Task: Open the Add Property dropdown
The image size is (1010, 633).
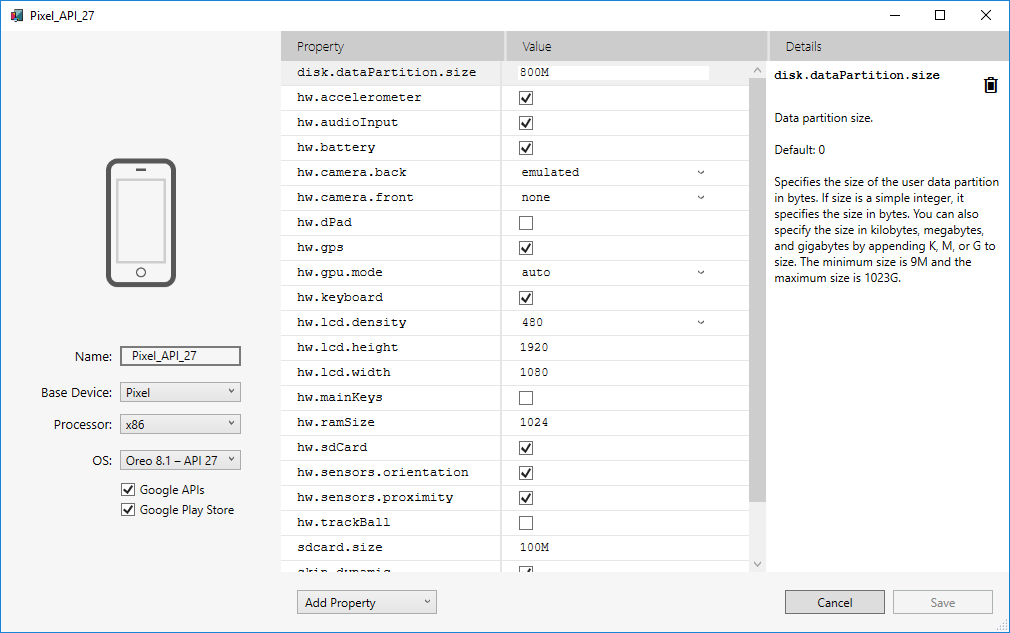Action: tap(366, 602)
